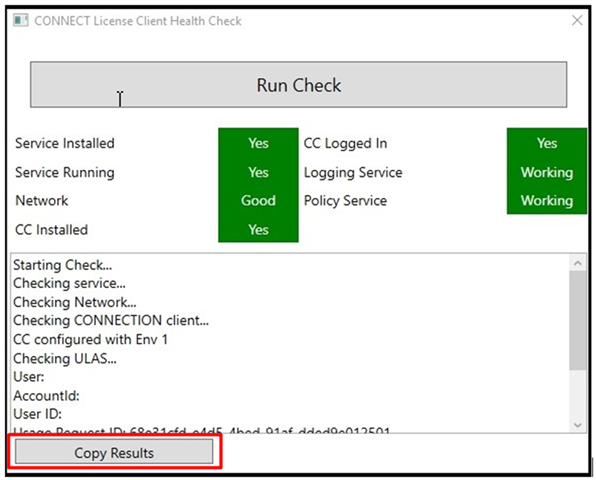Screen dimensions: 596x480
Task: Select the Service Installed Yes status
Action: coord(258,143)
